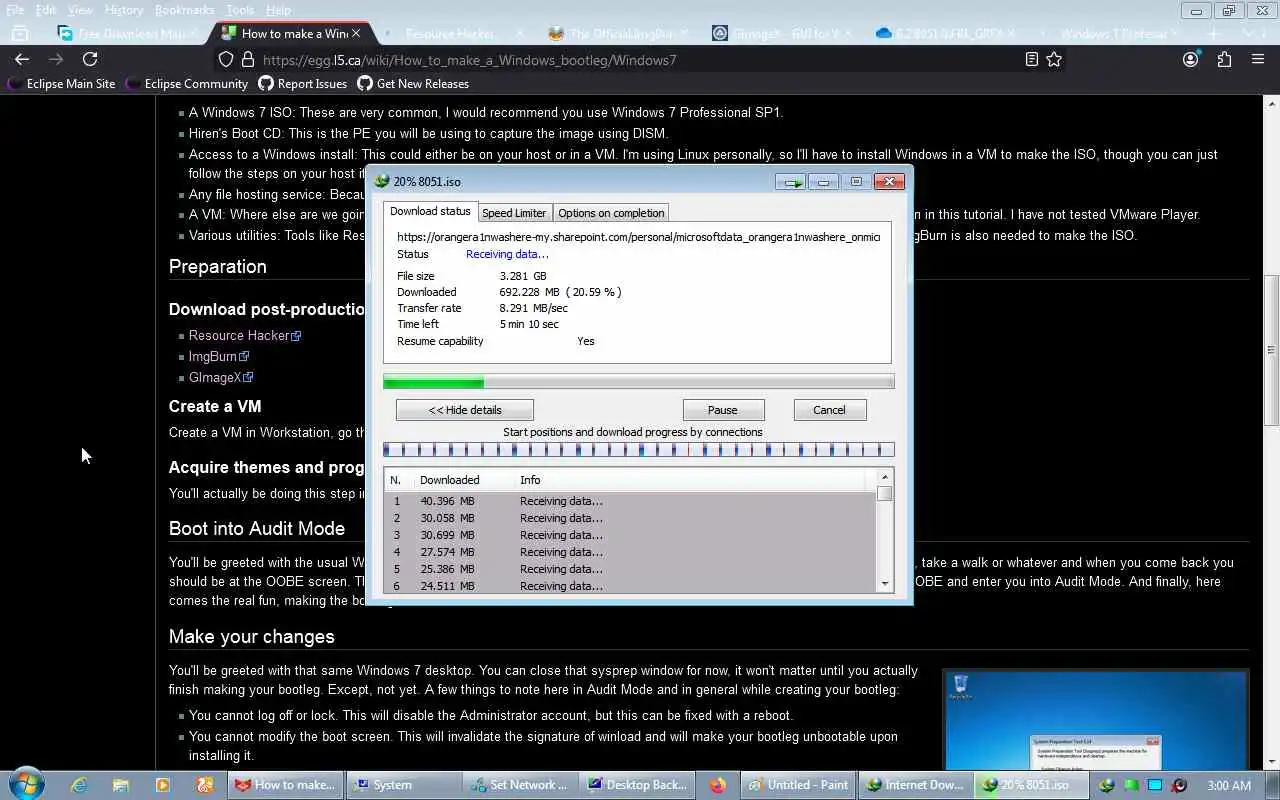Click the network monitor tray icon
This screenshot has width=1280, height=800.
[x=1155, y=785]
